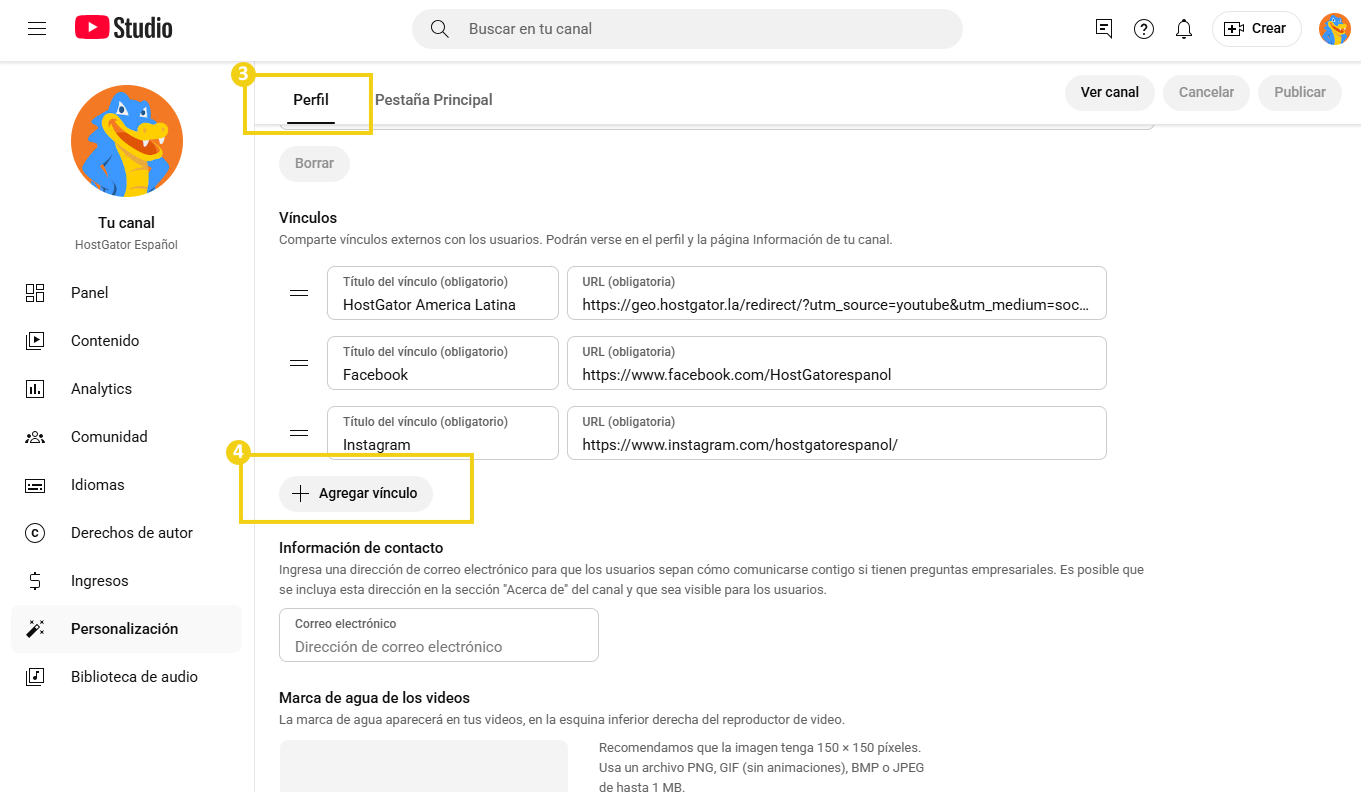Viewport: 1361px width, 792px height.
Task: Add a new link with Agregar vínculo
Action: [x=356, y=493]
